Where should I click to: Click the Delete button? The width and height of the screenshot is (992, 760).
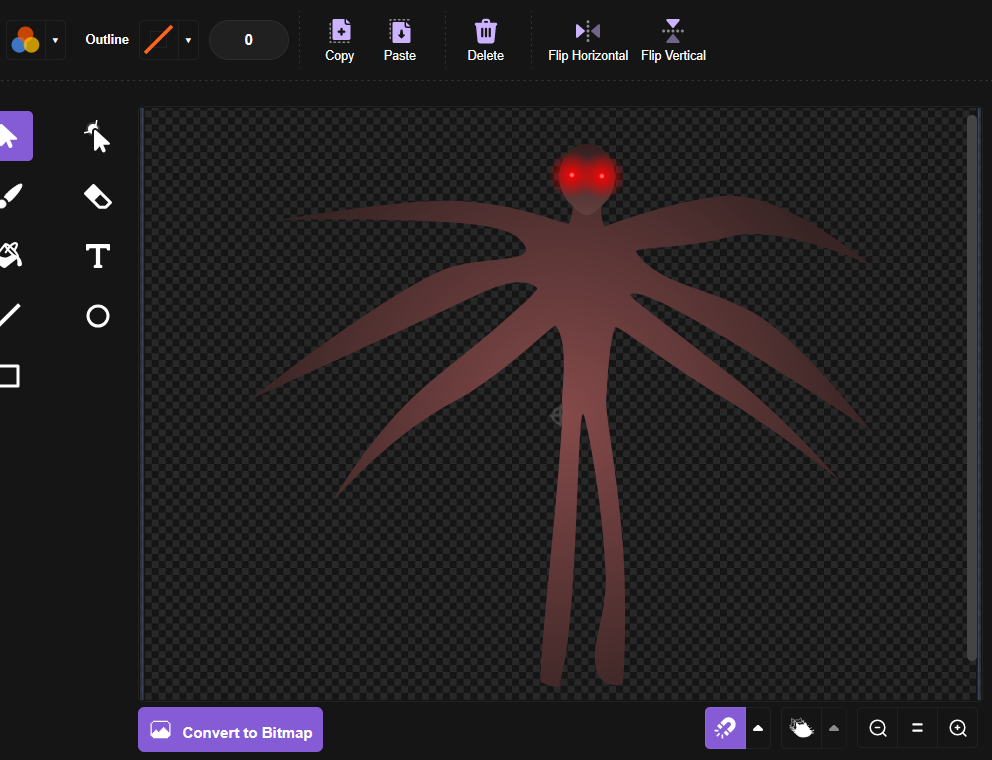pos(485,40)
